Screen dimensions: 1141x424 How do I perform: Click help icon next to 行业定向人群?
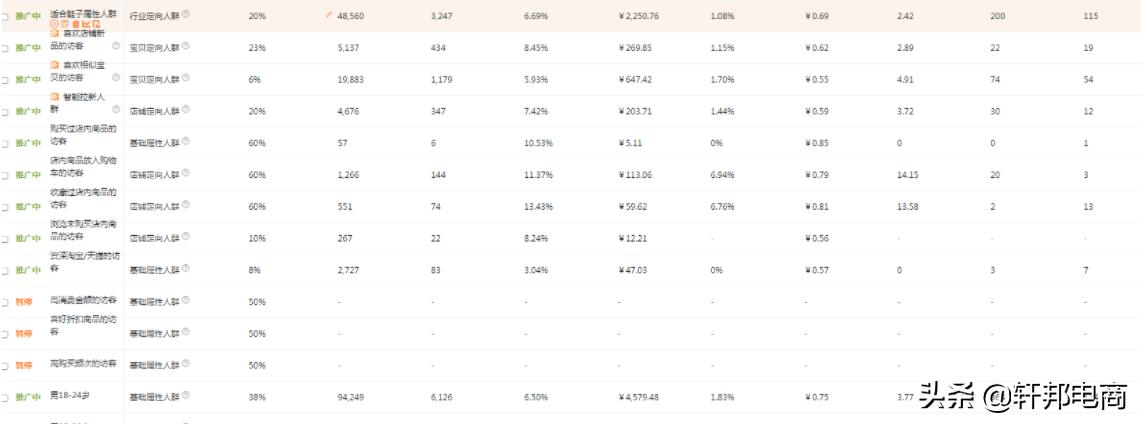tap(187, 15)
